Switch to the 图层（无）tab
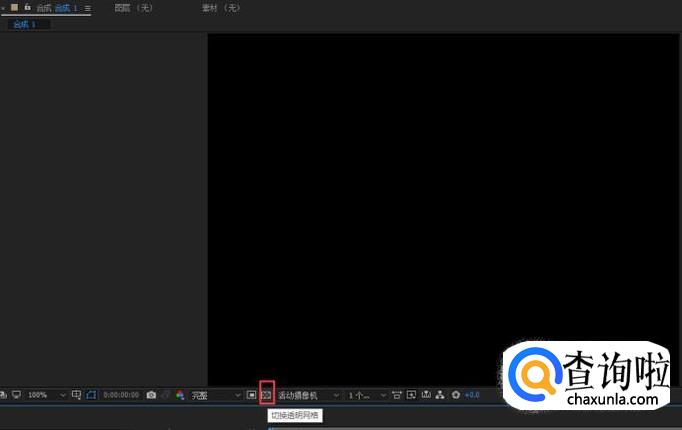The height and width of the screenshot is (430, 682). (x=134, y=8)
